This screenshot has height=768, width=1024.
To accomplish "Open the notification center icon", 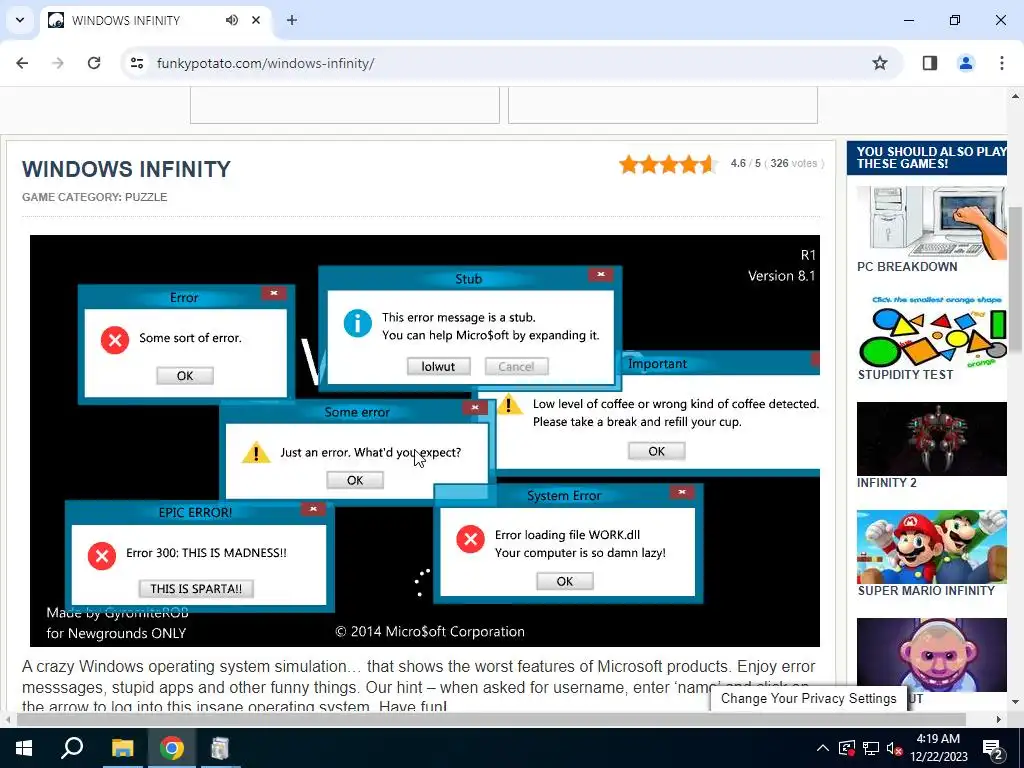I will tap(993, 749).
